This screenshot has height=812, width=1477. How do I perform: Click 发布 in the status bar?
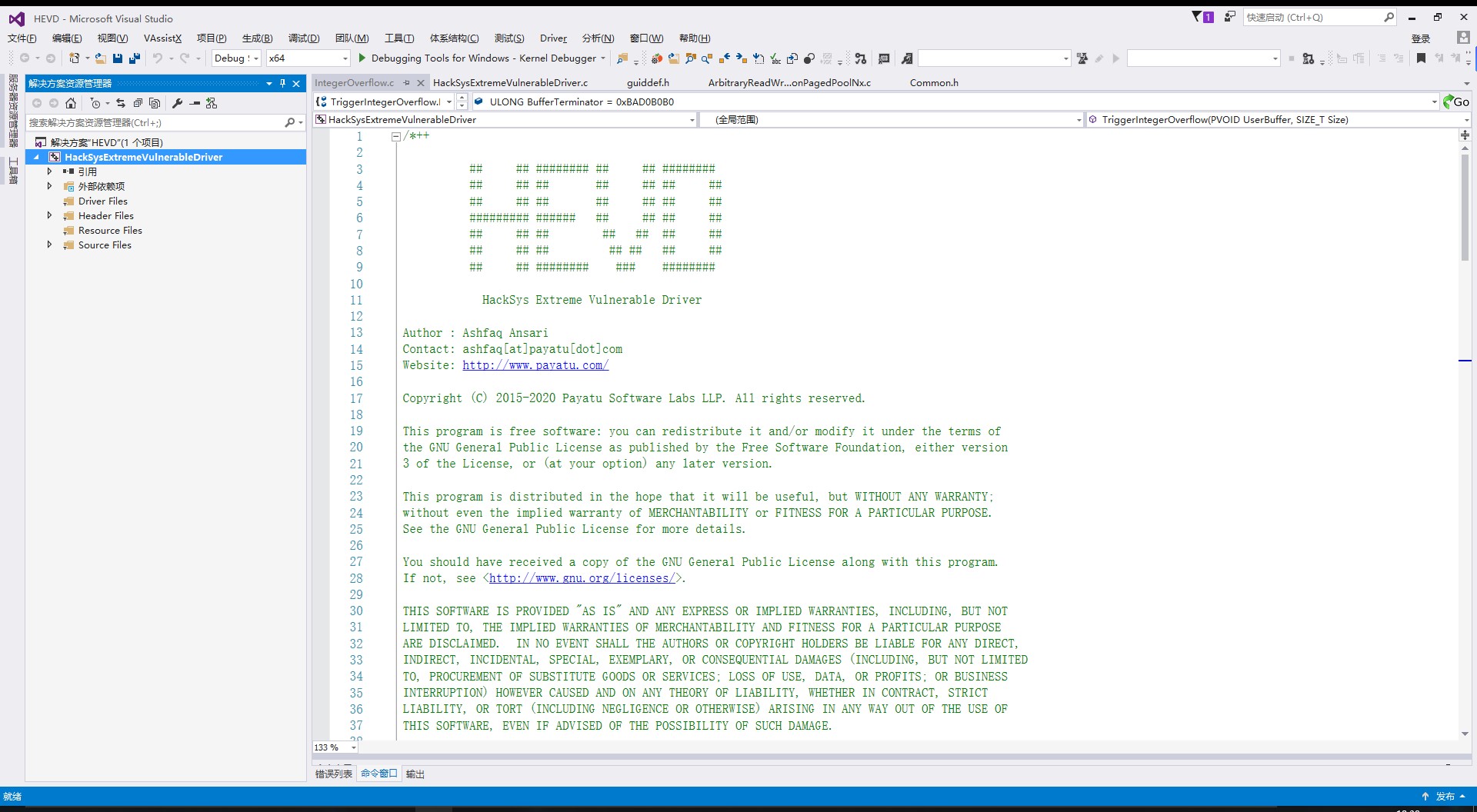click(x=1445, y=797)
